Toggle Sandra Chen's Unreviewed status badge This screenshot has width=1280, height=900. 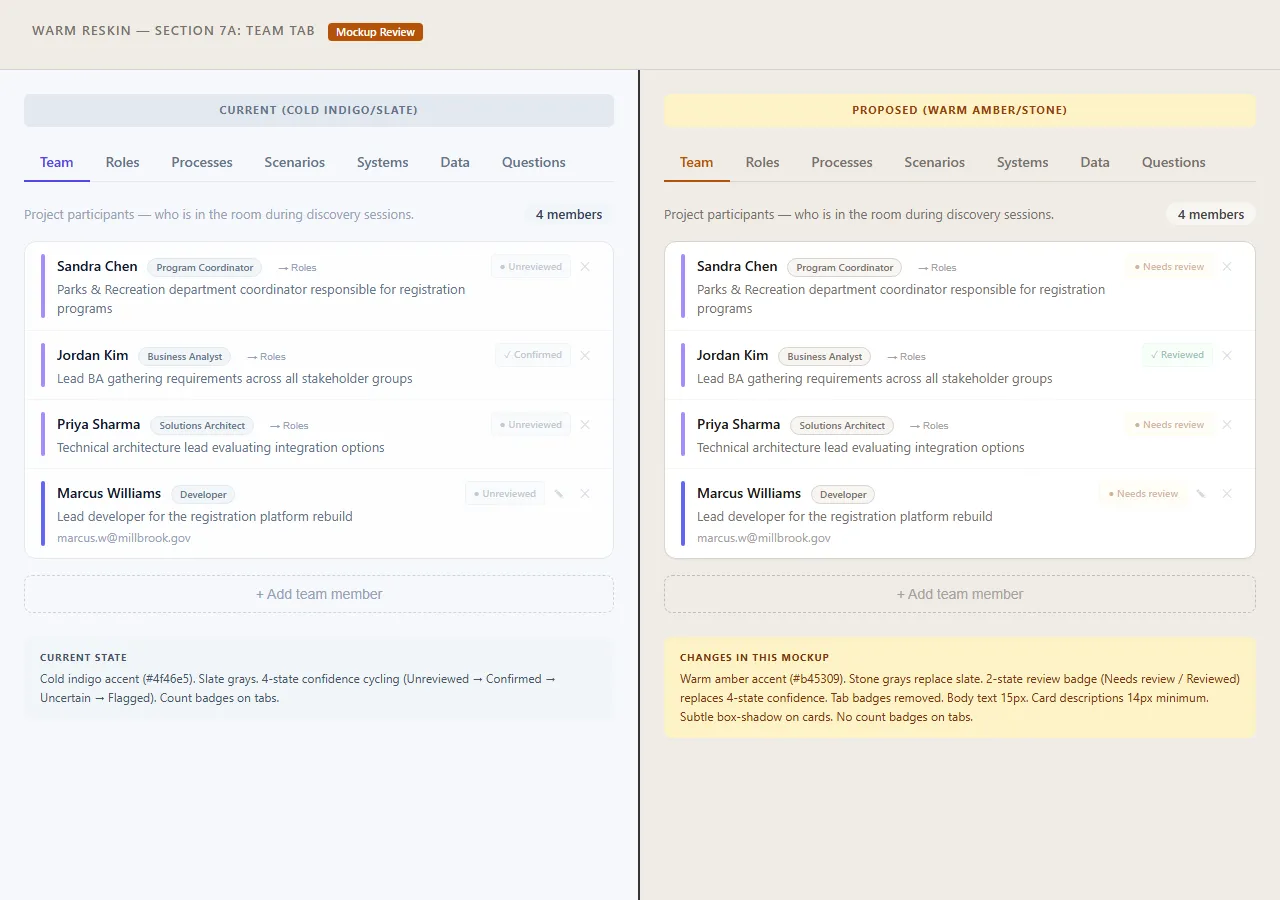(x=530, y=267)
